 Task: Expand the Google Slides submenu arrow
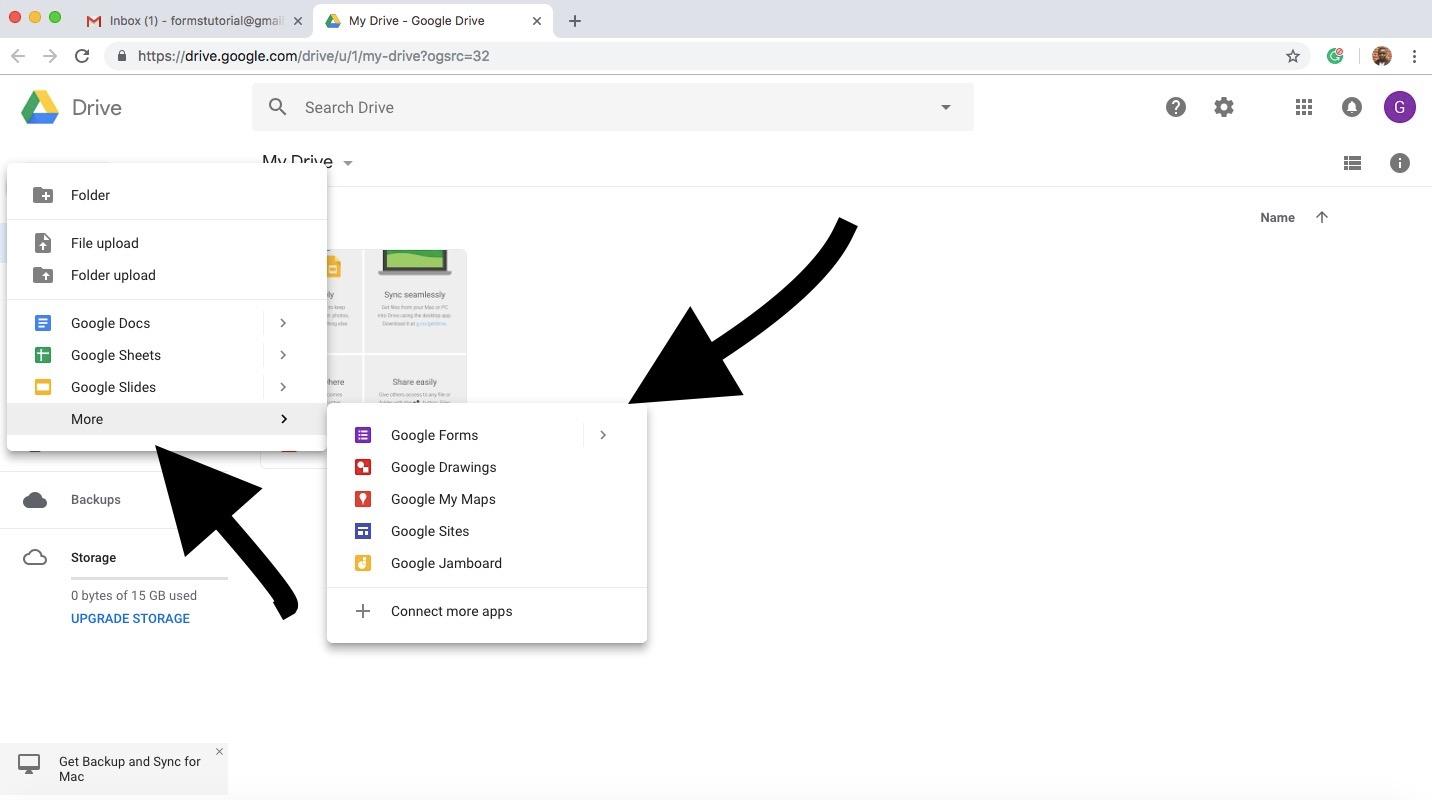[283, 387]
